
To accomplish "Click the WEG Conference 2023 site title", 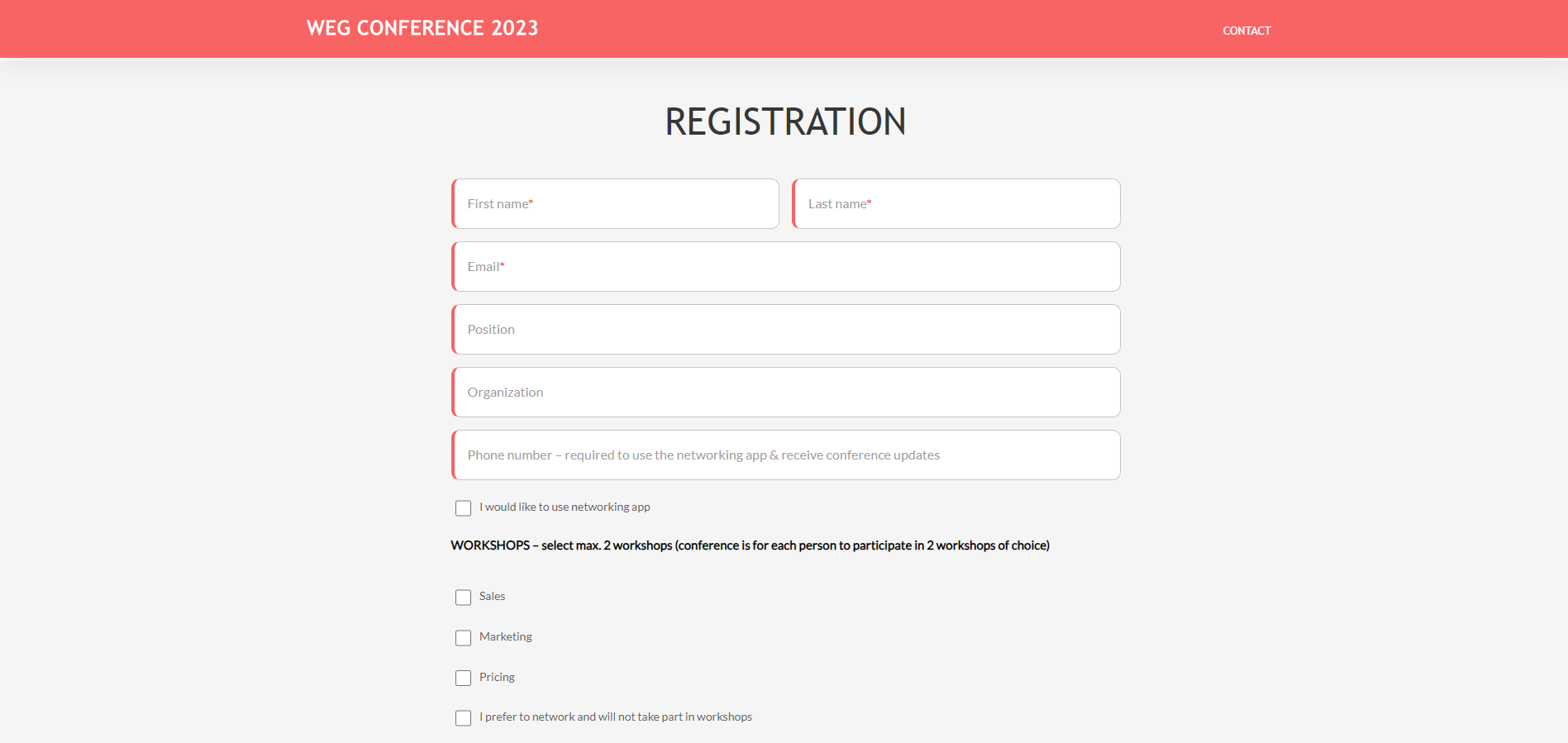I will 422,28.
